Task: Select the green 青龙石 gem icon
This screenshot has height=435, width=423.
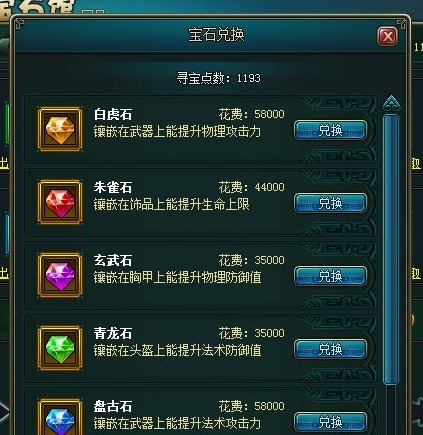Action: coord(60,348)
